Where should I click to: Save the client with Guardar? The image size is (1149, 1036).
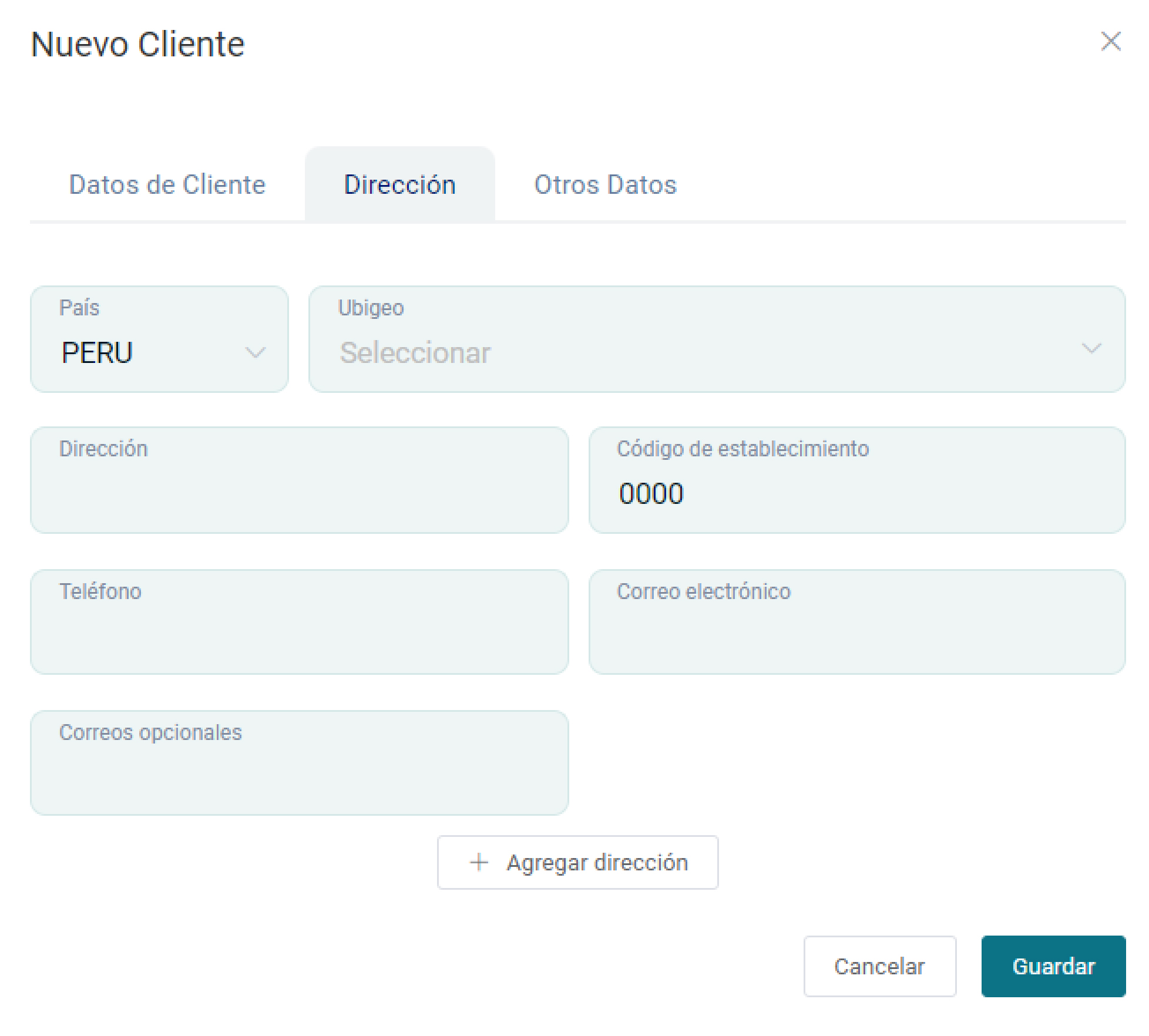[1053, 966]
